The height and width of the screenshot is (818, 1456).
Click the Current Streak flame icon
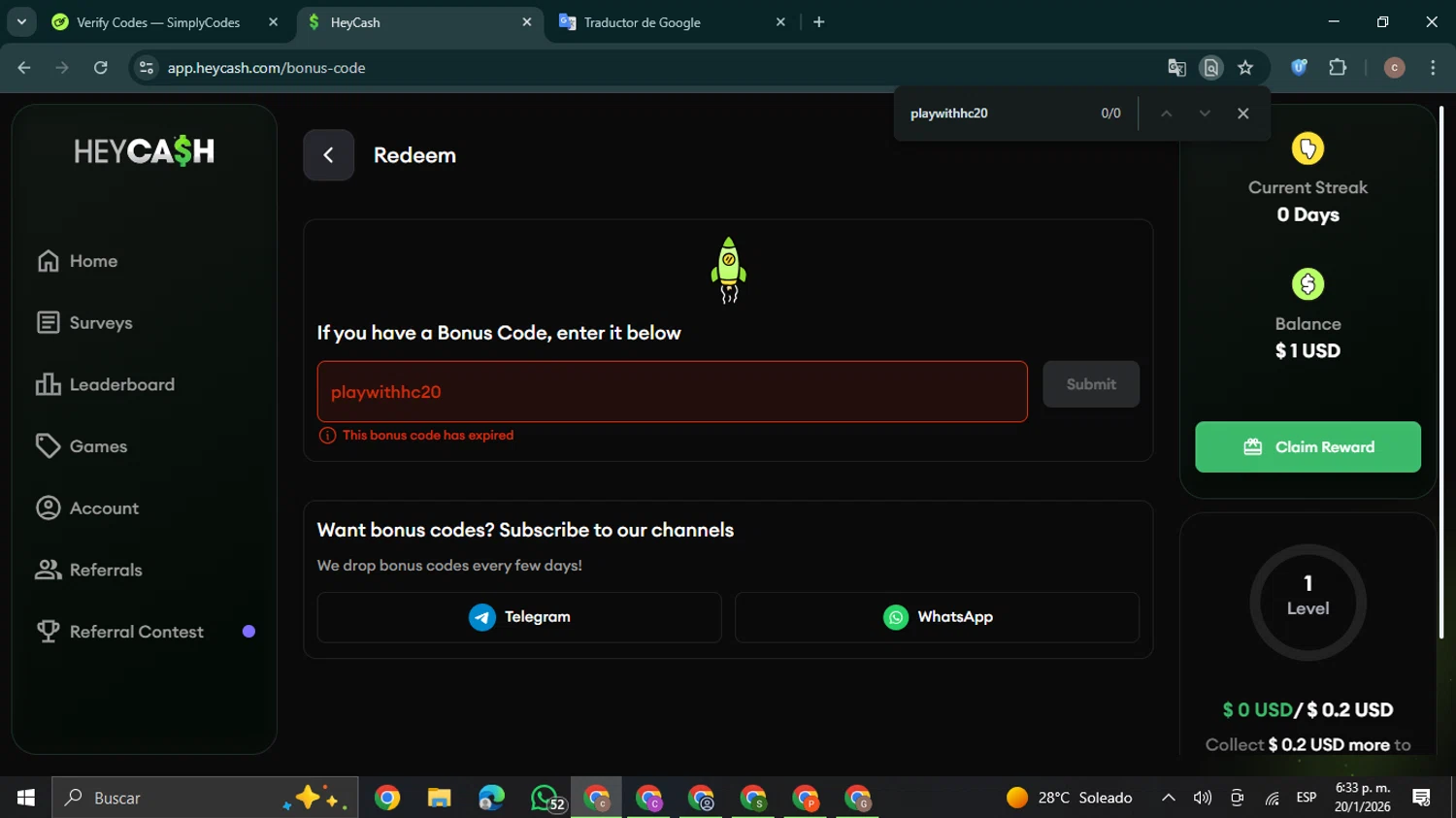pyautogui.click(x=1307, y=148)
